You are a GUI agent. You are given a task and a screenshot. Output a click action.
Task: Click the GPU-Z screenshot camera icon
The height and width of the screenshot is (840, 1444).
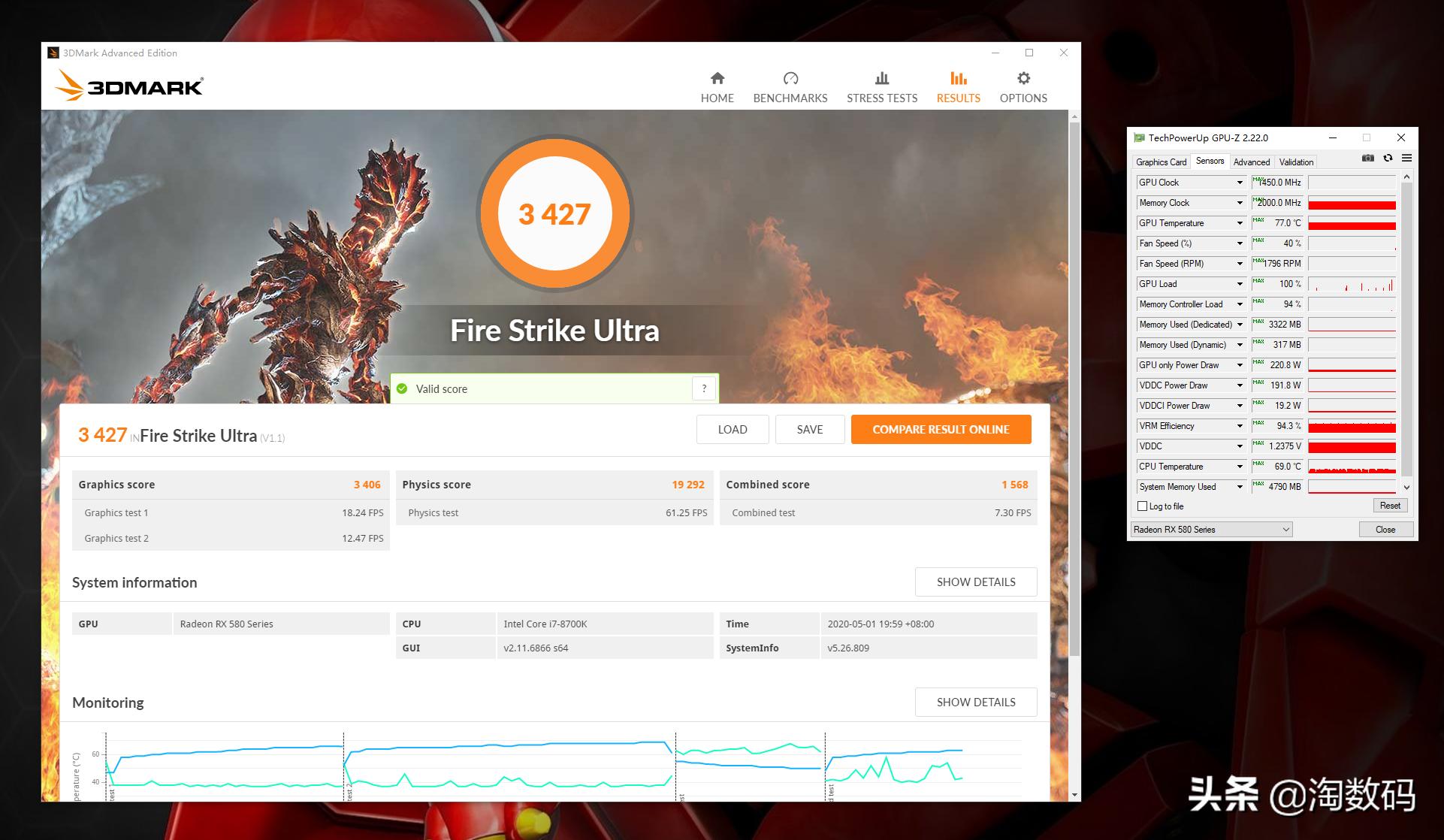click(1367, 159)
